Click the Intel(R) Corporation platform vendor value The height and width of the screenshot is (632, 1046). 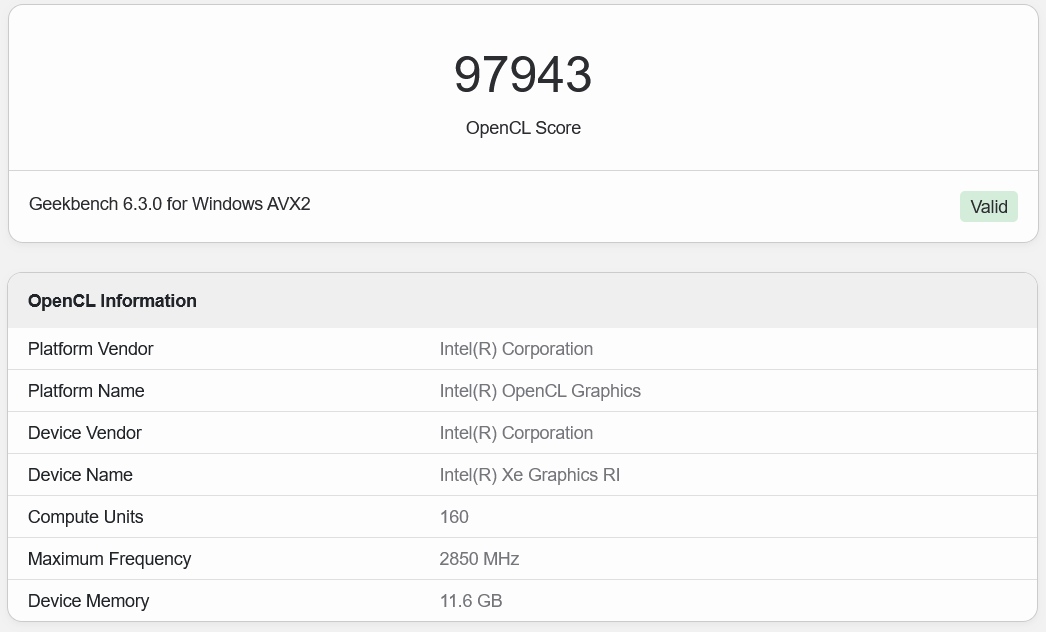[x=516, y=349]
